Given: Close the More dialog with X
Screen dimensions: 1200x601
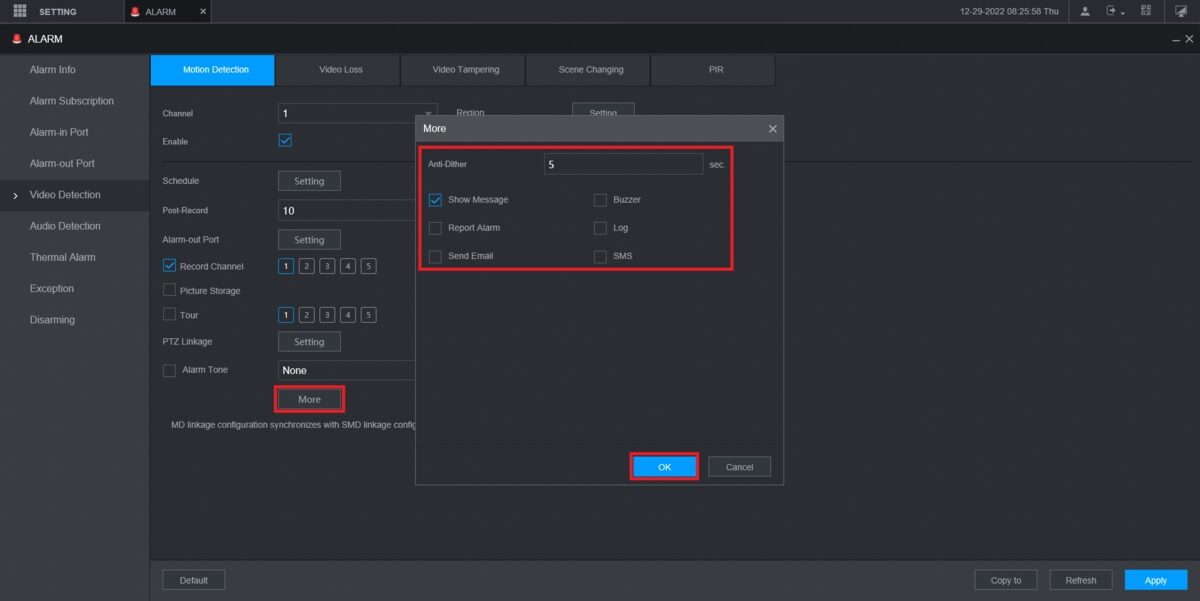Looking at the screenshot, I should coord(772,129).
